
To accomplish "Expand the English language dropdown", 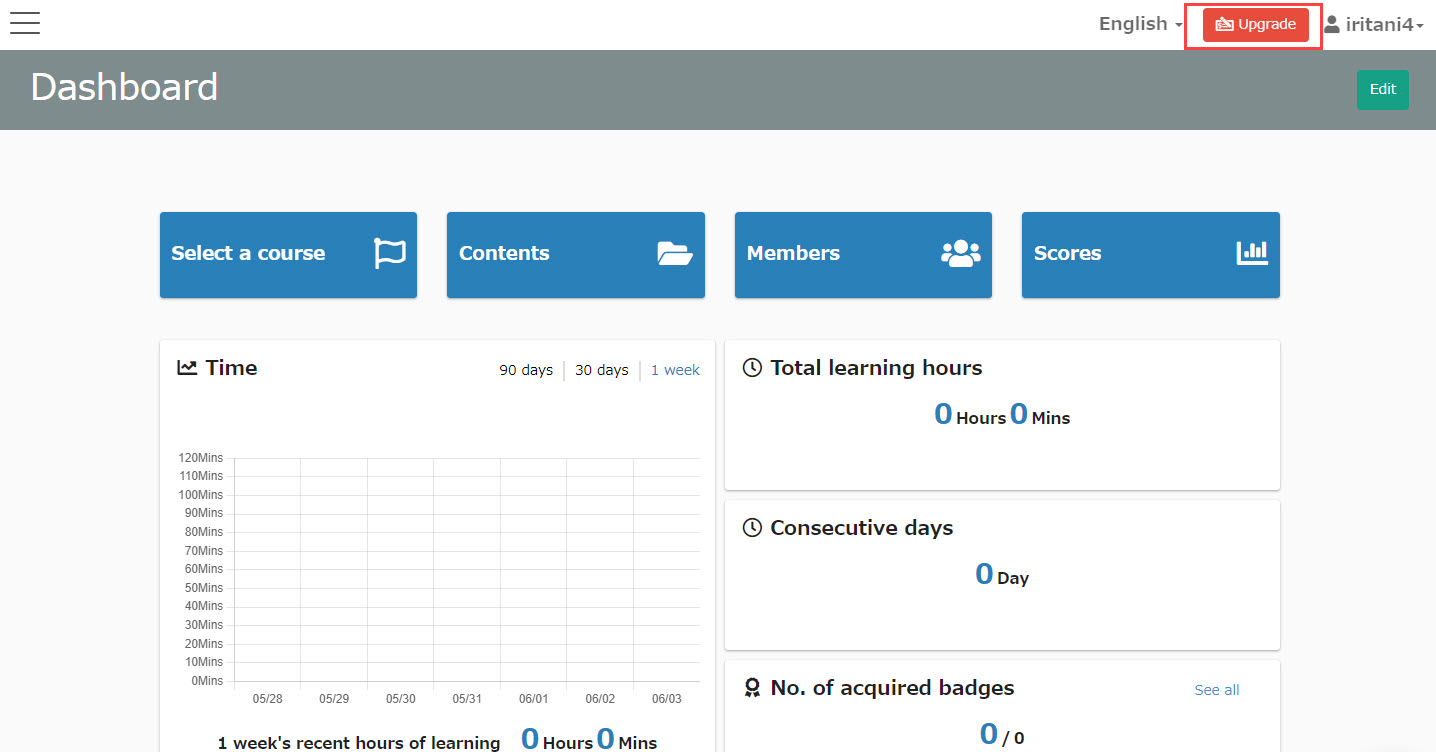I will point(1140,24).
